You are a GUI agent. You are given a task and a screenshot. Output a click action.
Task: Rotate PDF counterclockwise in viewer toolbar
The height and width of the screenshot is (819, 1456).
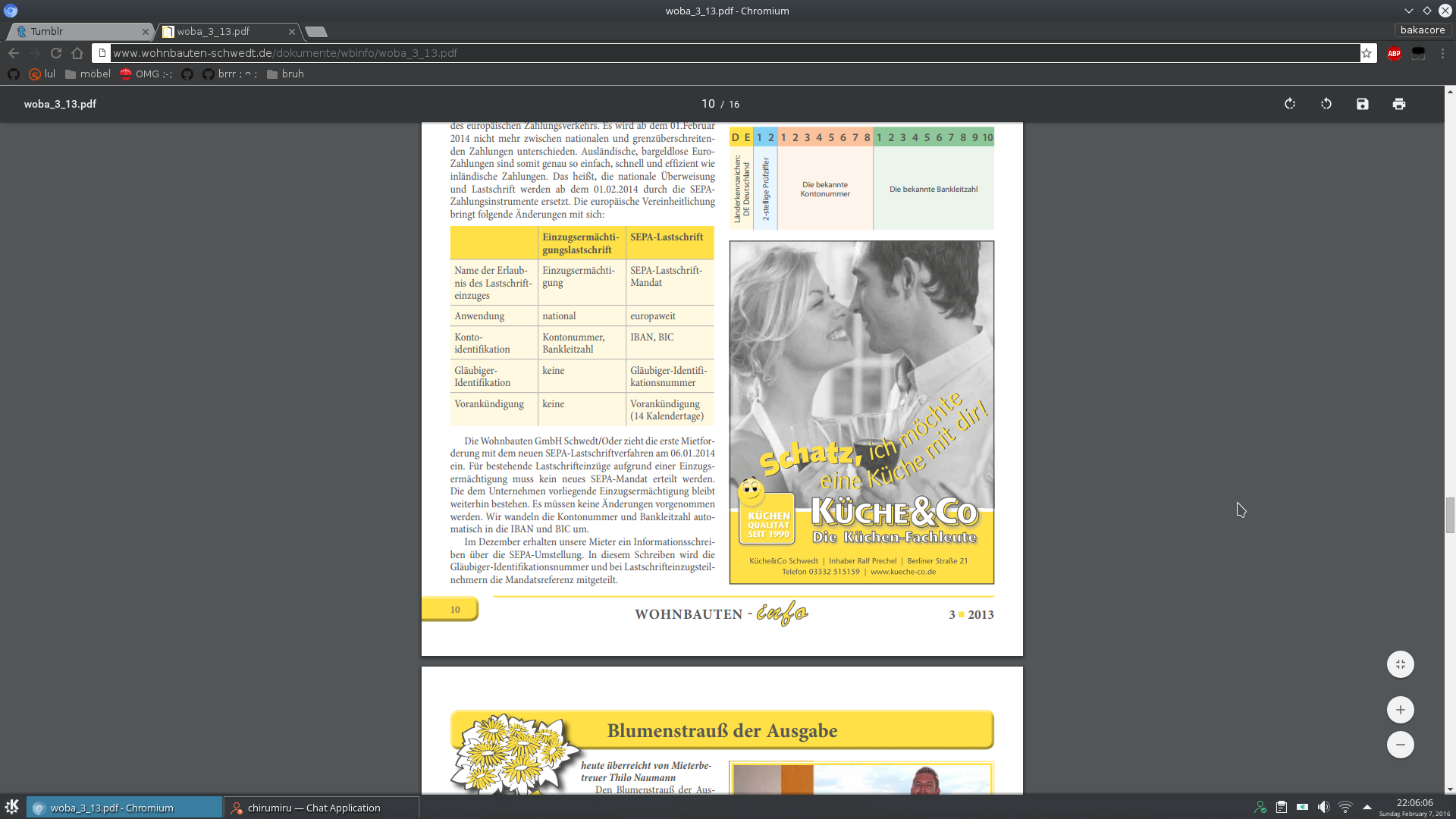coord(1326,104)
